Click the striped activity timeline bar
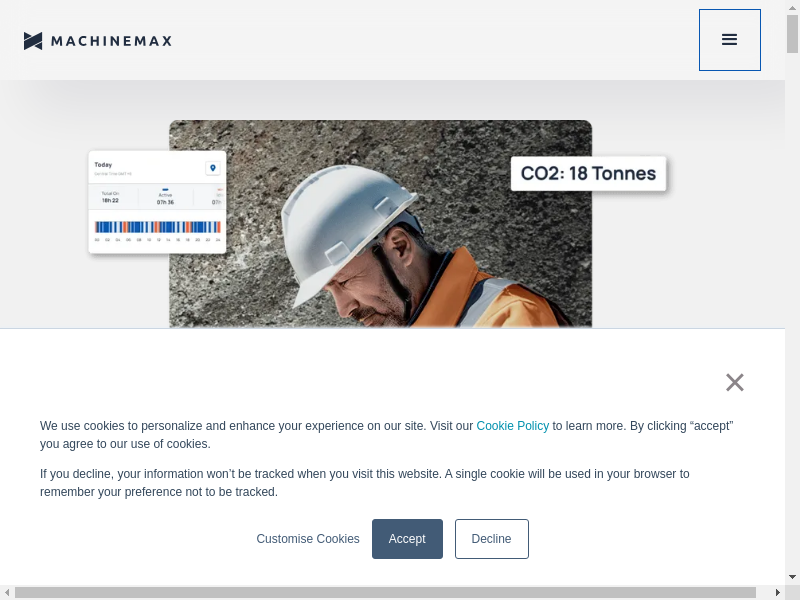Screen dimensions: 800x600 click(157, 227)
